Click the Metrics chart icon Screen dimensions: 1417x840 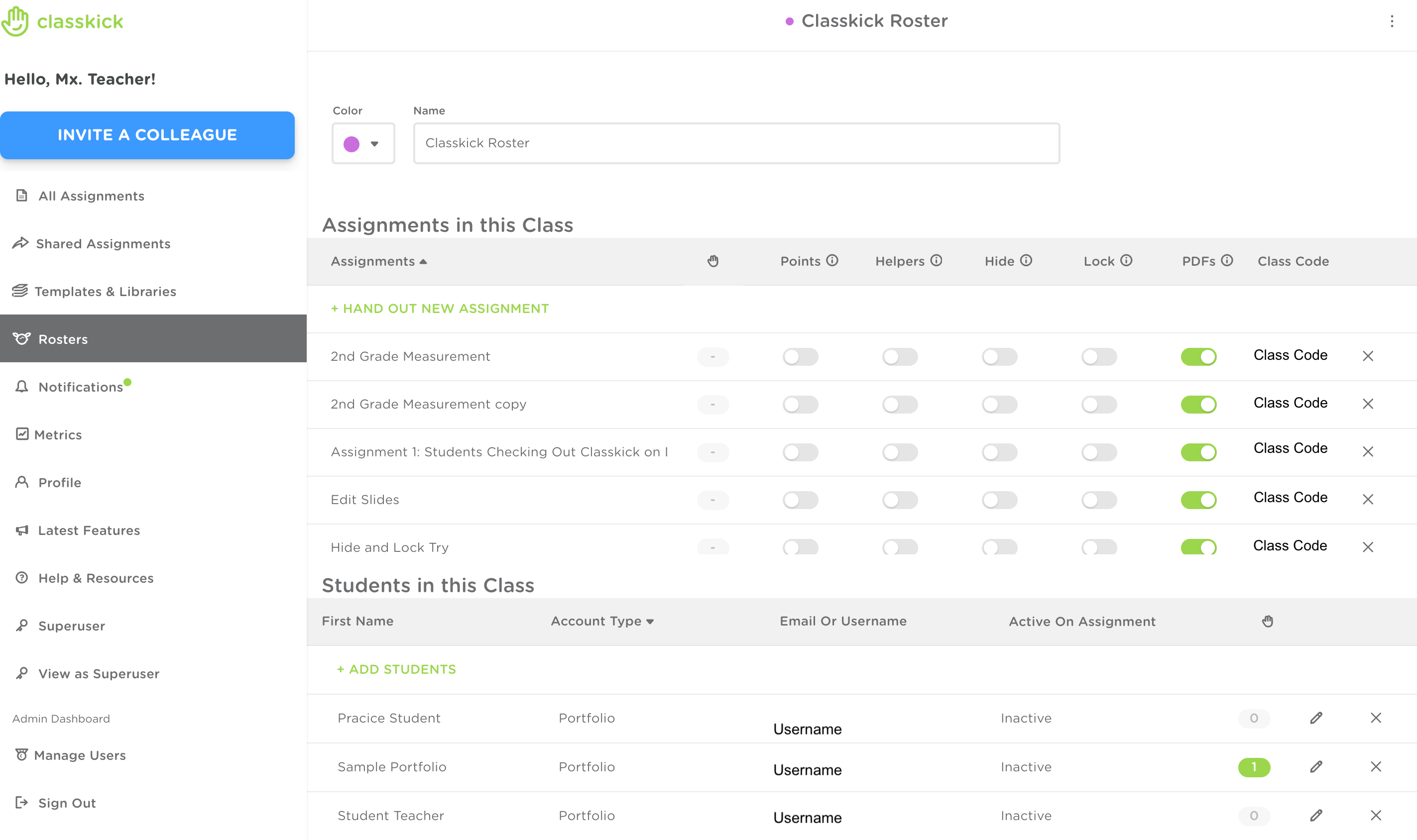(22, 434)
